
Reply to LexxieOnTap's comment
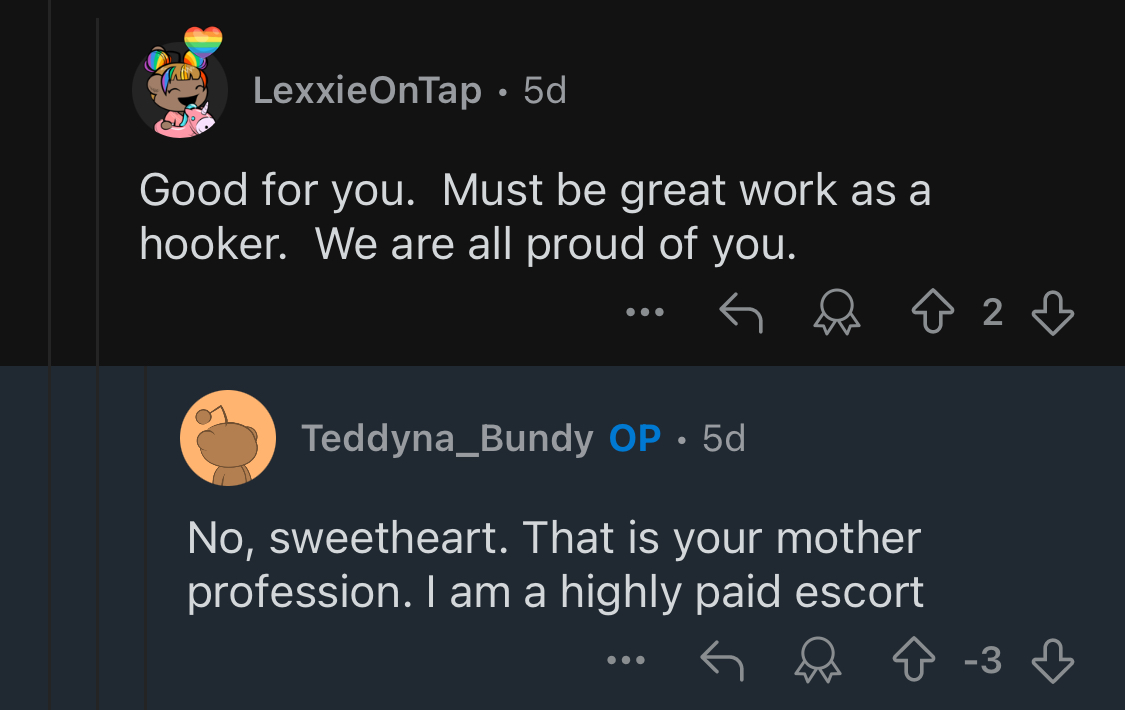point(741,312)
